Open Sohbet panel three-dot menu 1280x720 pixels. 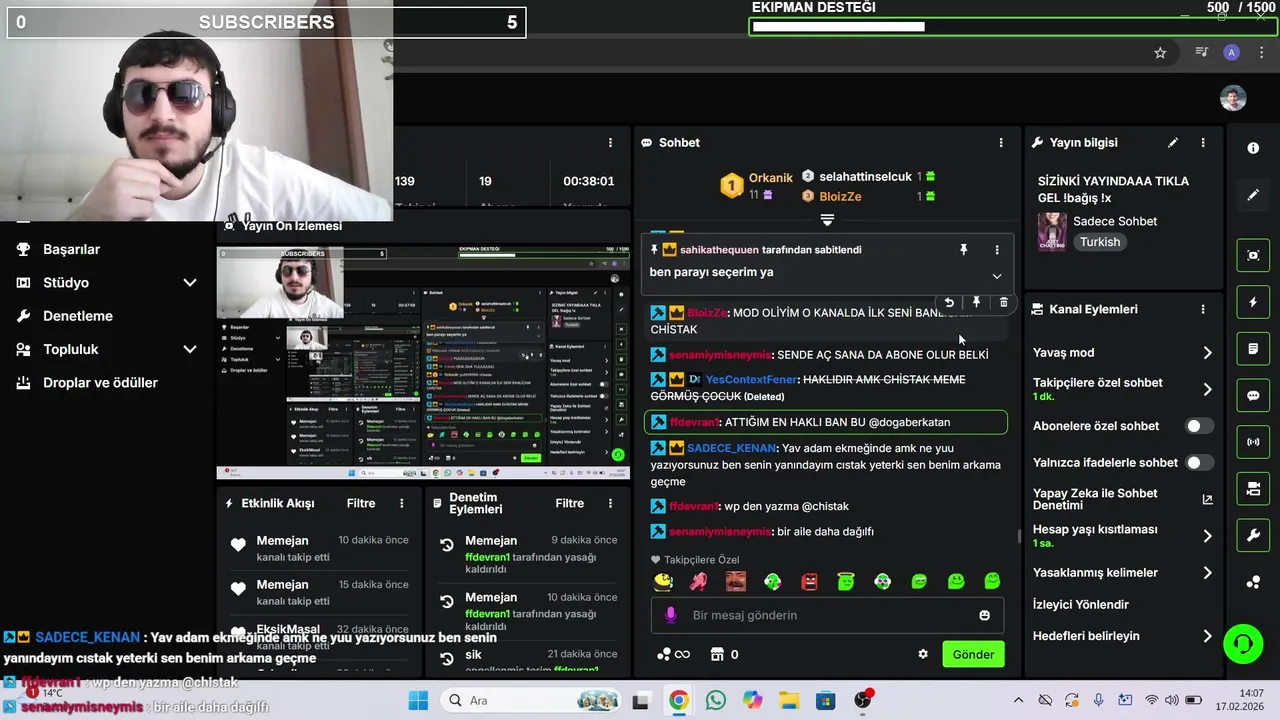coord(1001,143)
